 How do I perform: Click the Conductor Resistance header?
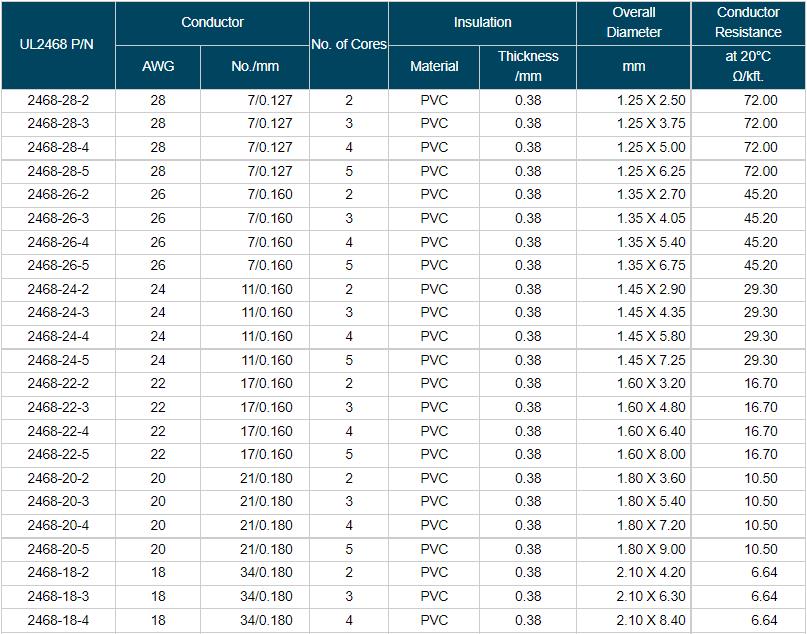pos(748,22)
